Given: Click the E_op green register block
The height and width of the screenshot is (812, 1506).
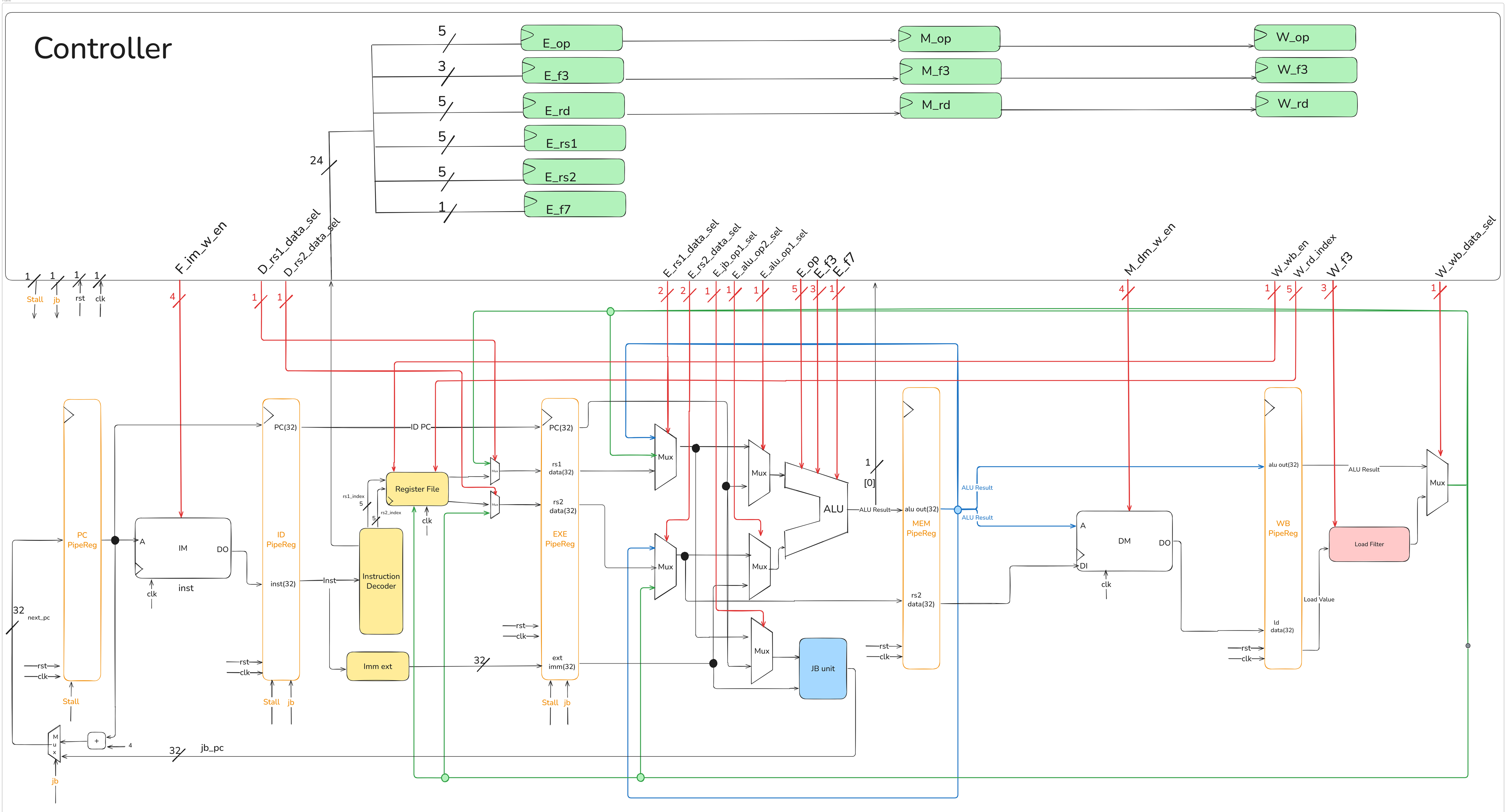Looking at the screenshot, I should point(572,39).
